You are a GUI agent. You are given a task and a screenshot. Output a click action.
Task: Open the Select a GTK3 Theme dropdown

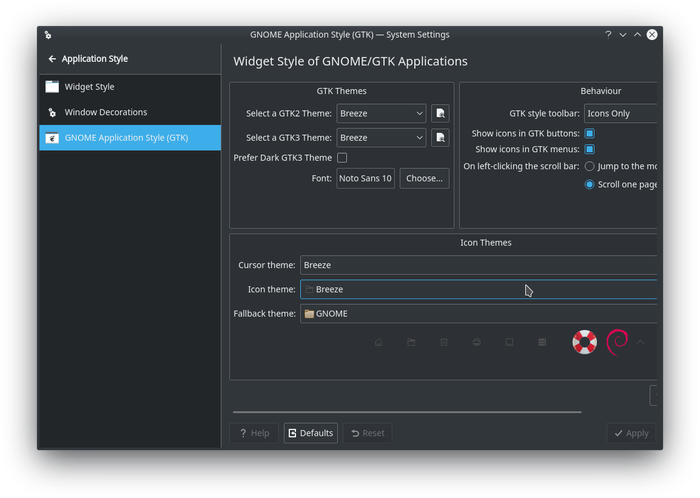coord(381,137)
